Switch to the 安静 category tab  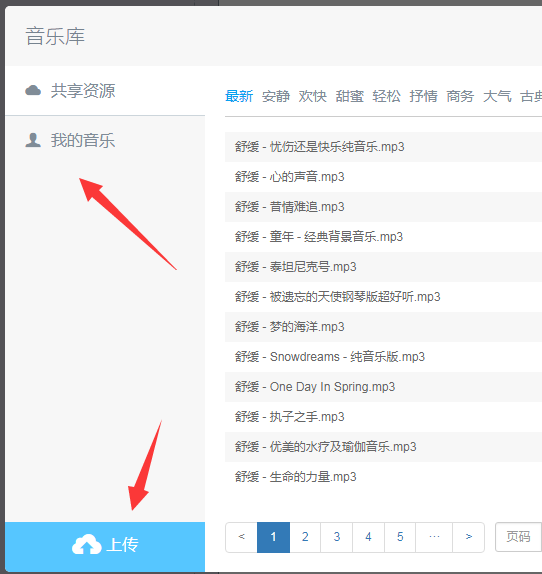click(x=276, y=96)
